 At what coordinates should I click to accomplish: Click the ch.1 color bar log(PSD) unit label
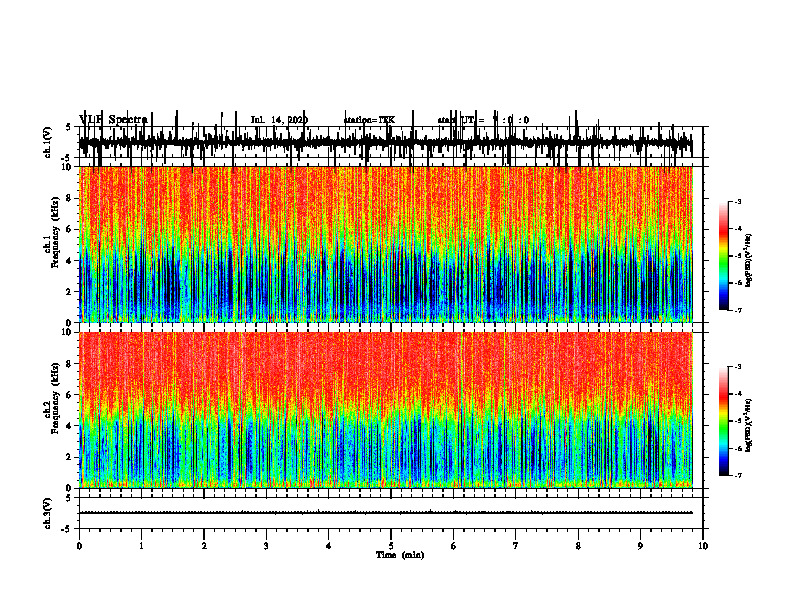click(x=749, y=261)
